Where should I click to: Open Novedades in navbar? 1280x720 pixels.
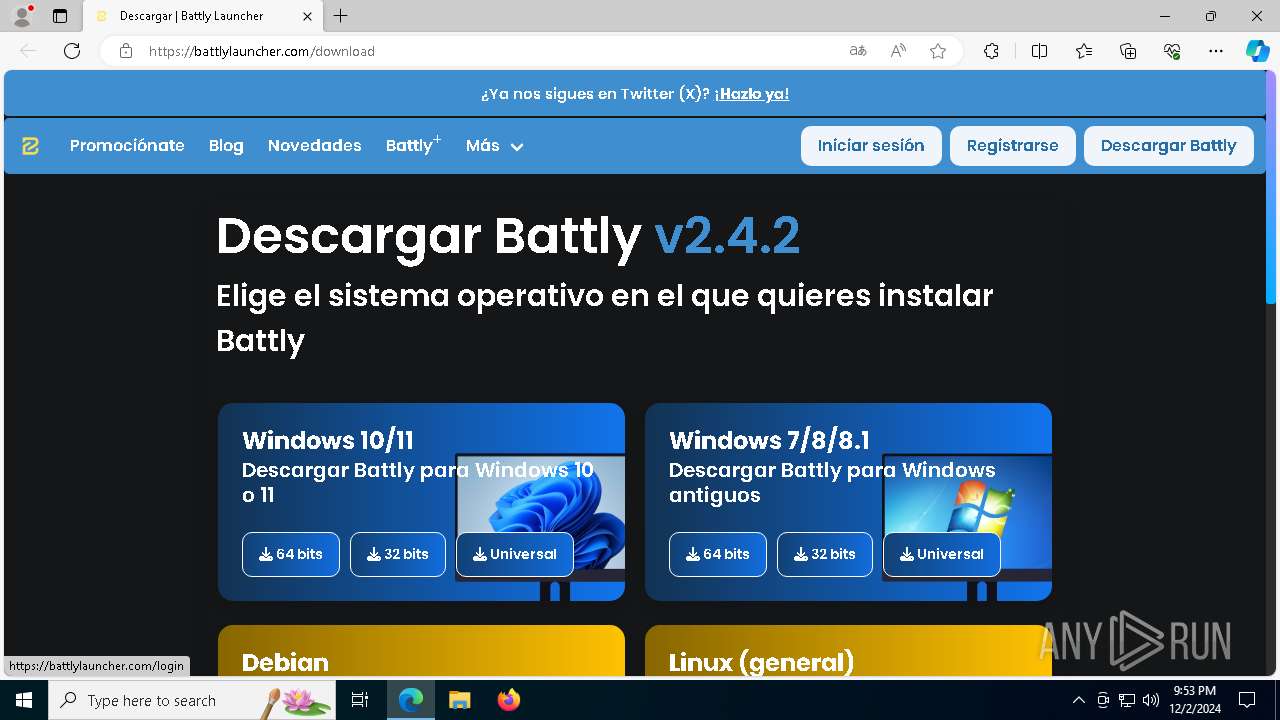[314, 146]
